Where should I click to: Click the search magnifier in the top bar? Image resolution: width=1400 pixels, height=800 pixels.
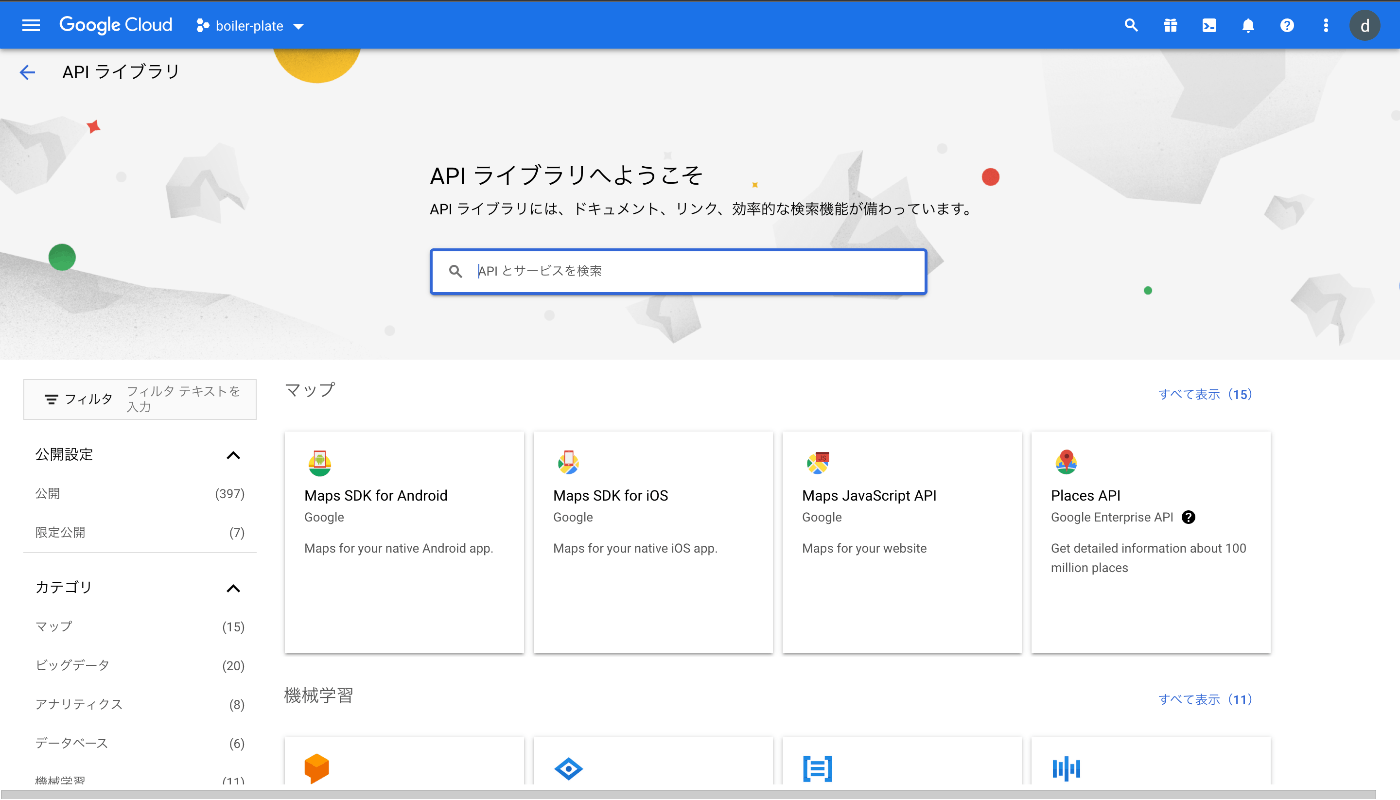pos(1131,25)
